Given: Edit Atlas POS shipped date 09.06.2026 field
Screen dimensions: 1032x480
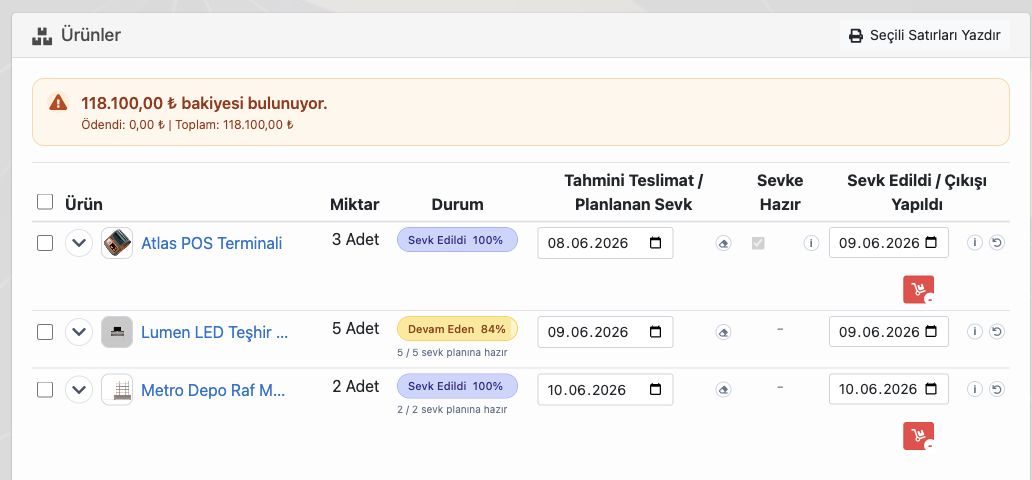Looking at the screenshot, I should pos(889,243).
